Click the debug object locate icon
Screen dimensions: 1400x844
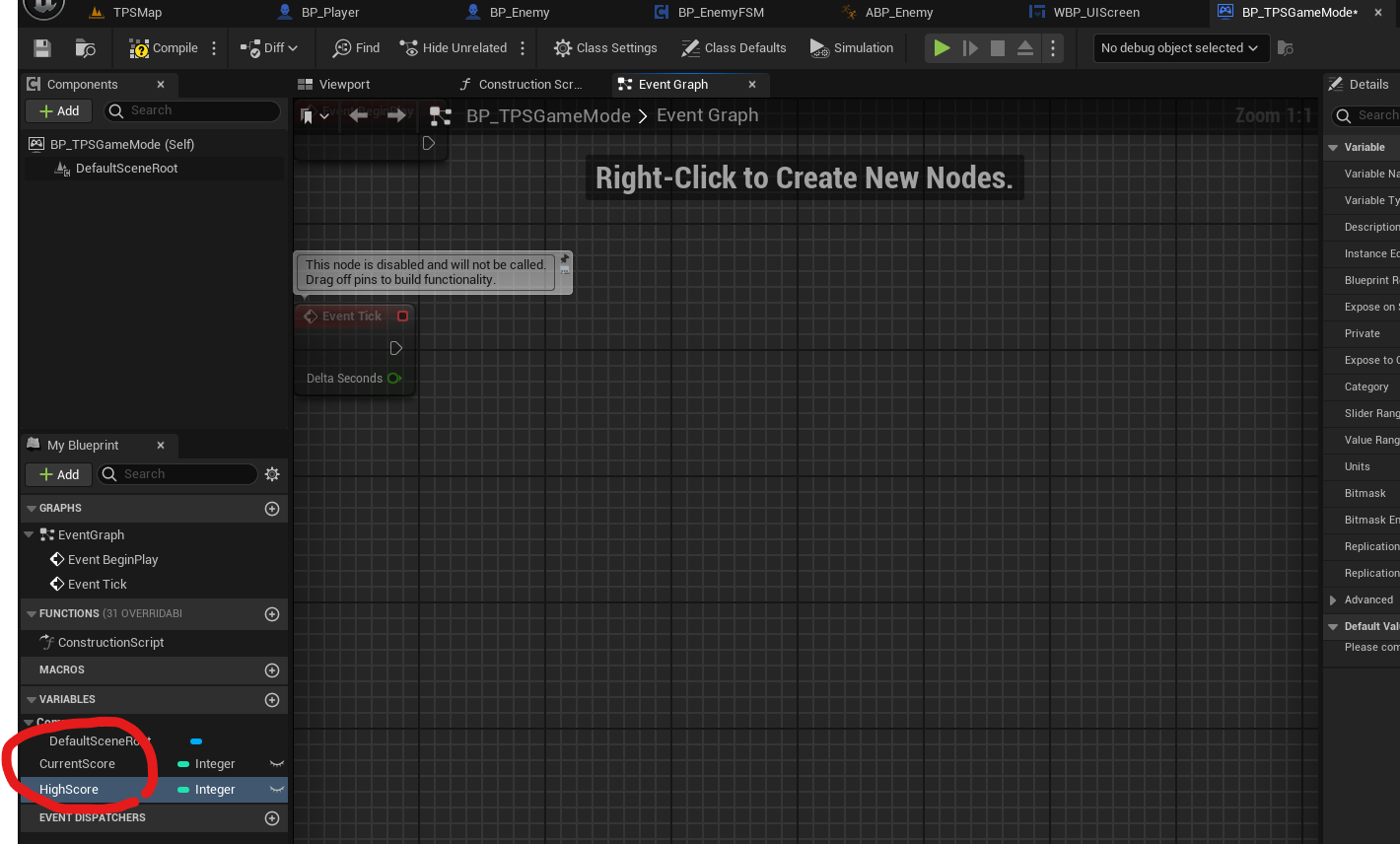tap(1285, 48)
